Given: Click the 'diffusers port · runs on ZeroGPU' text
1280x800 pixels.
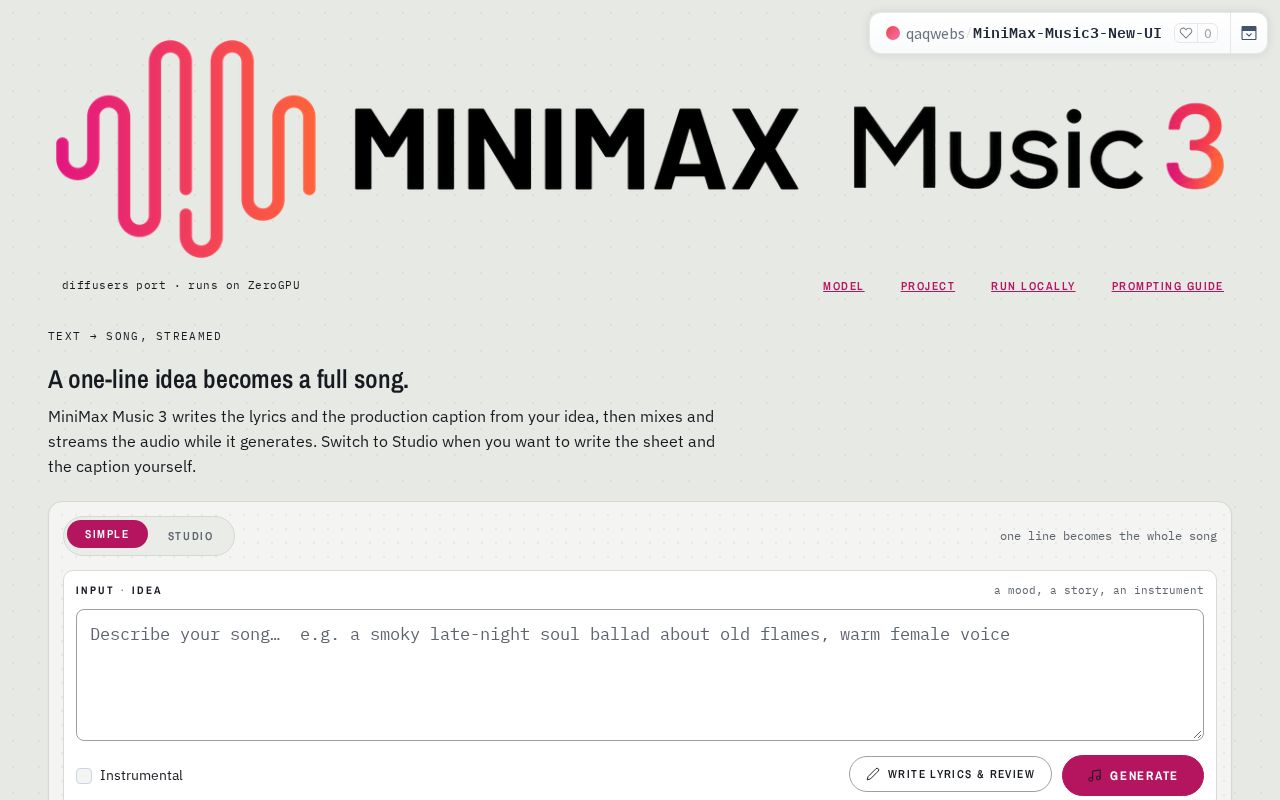Looking at the screenshot, I should point(181,285).
